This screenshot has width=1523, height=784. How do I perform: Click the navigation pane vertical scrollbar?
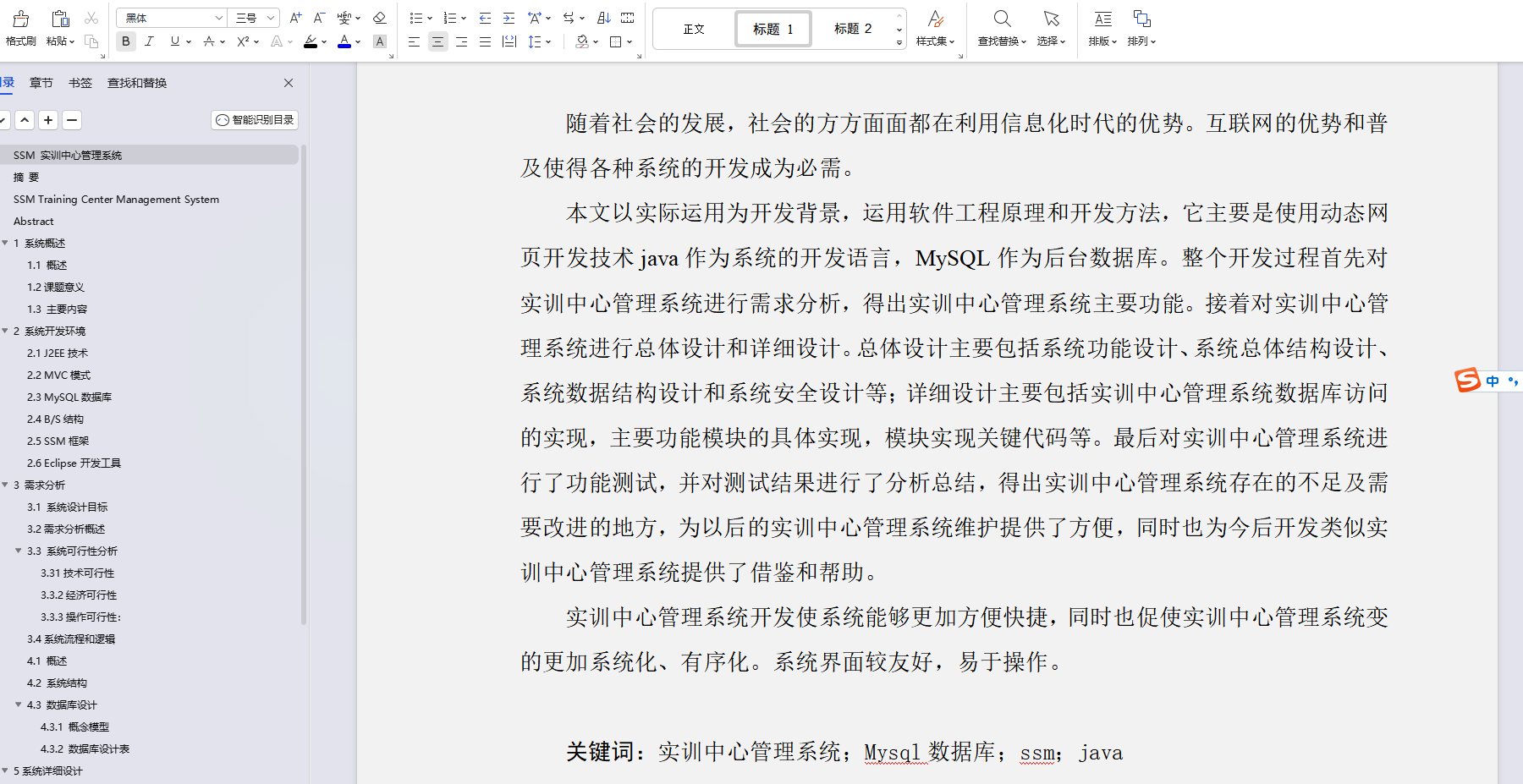pyautogui.click(x=304, y=385)
